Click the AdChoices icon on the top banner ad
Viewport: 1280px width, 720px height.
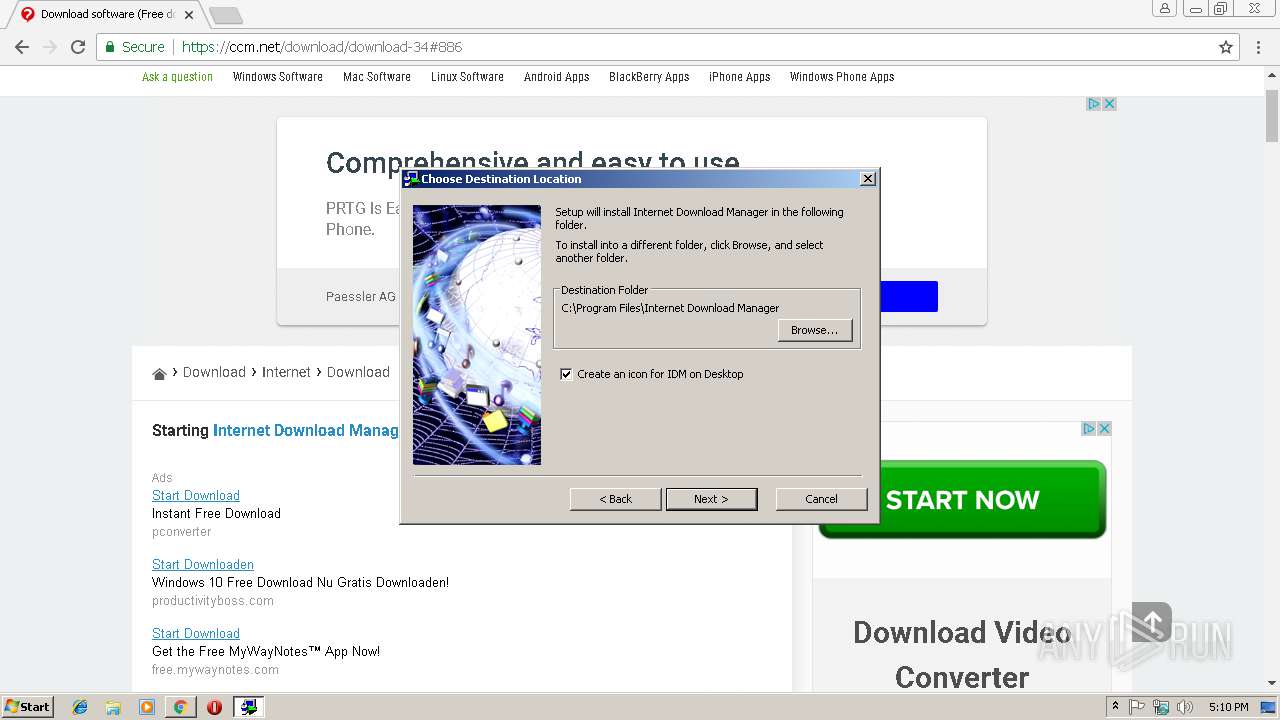pyautogui.click(x=1094, y=104)
